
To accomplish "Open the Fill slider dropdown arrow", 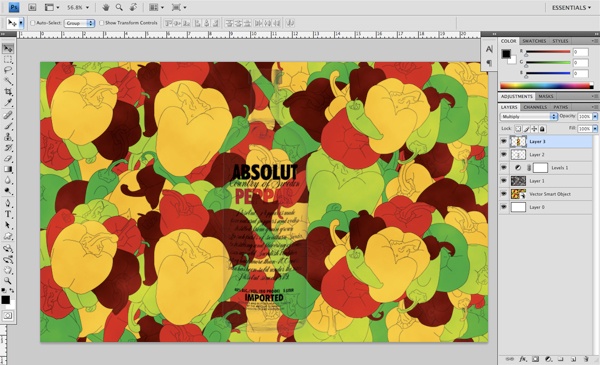I will pyautogui.click(x=595, y=129).
